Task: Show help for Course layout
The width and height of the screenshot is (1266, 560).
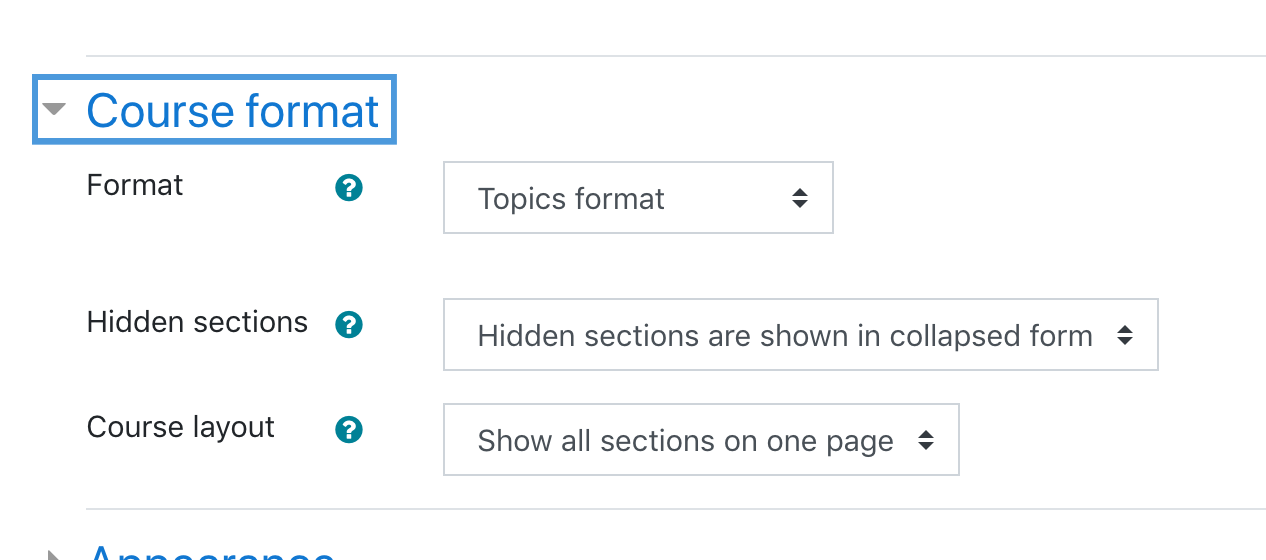Action: (348, 430)
